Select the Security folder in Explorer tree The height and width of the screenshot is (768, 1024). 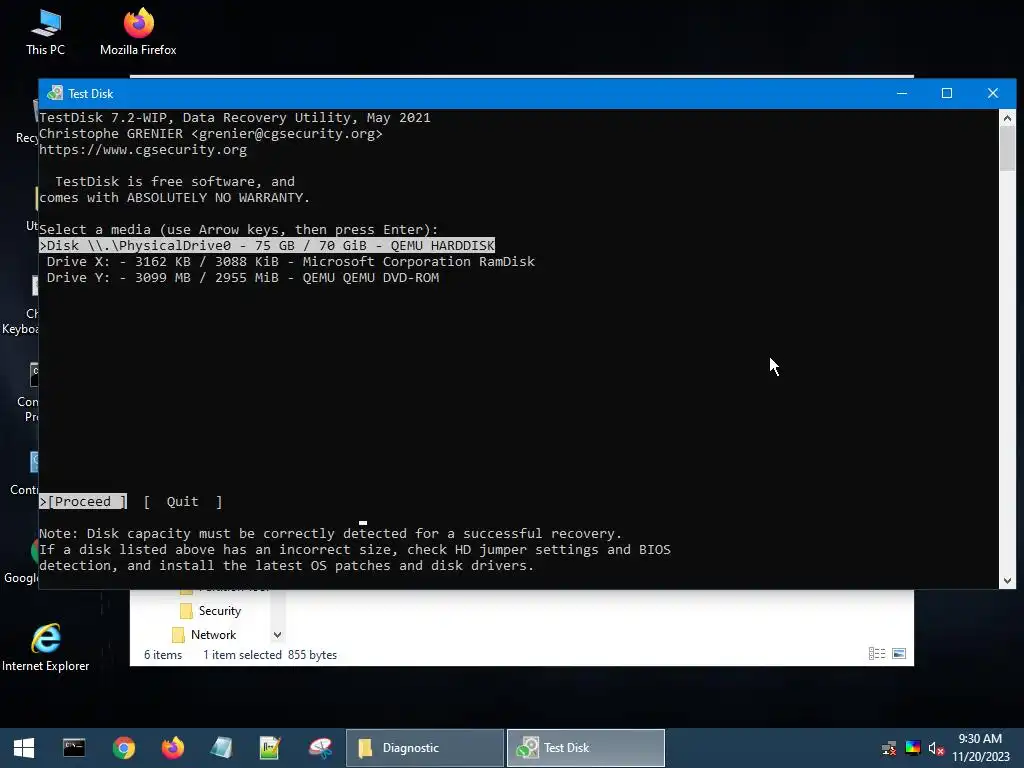tap(211, 611)
